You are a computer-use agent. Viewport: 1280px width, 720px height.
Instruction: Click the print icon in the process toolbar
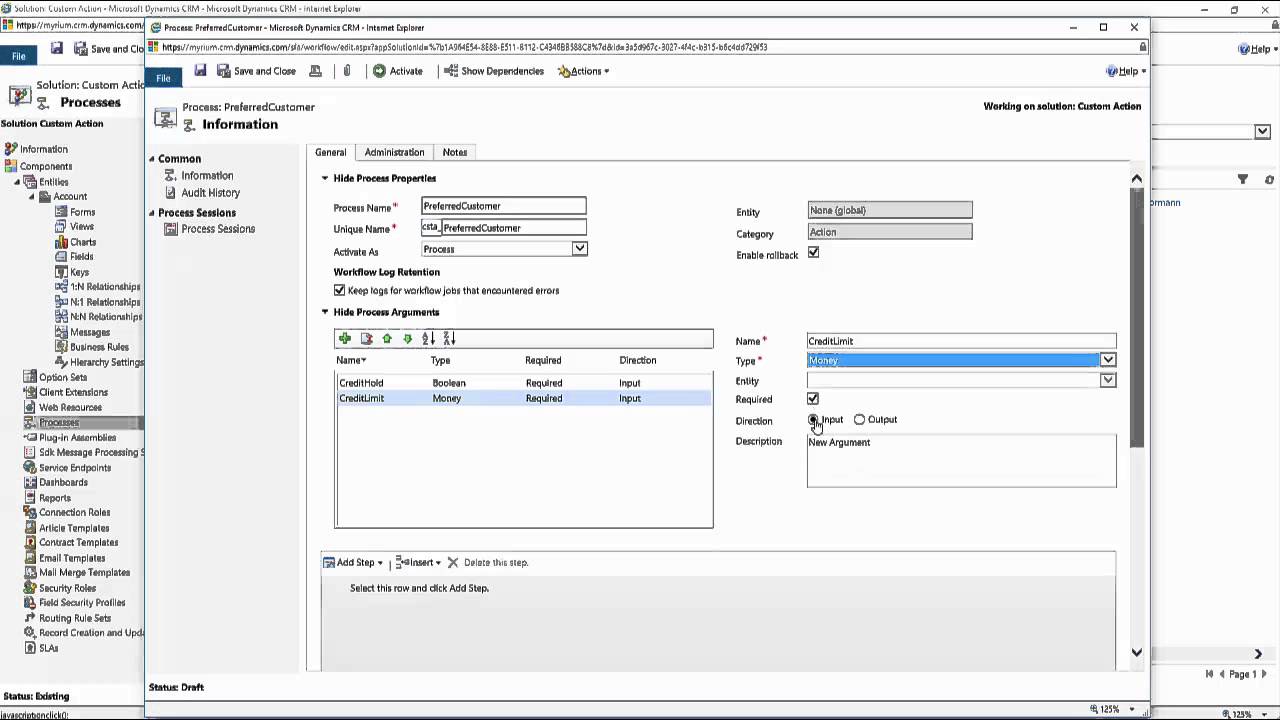315,71
